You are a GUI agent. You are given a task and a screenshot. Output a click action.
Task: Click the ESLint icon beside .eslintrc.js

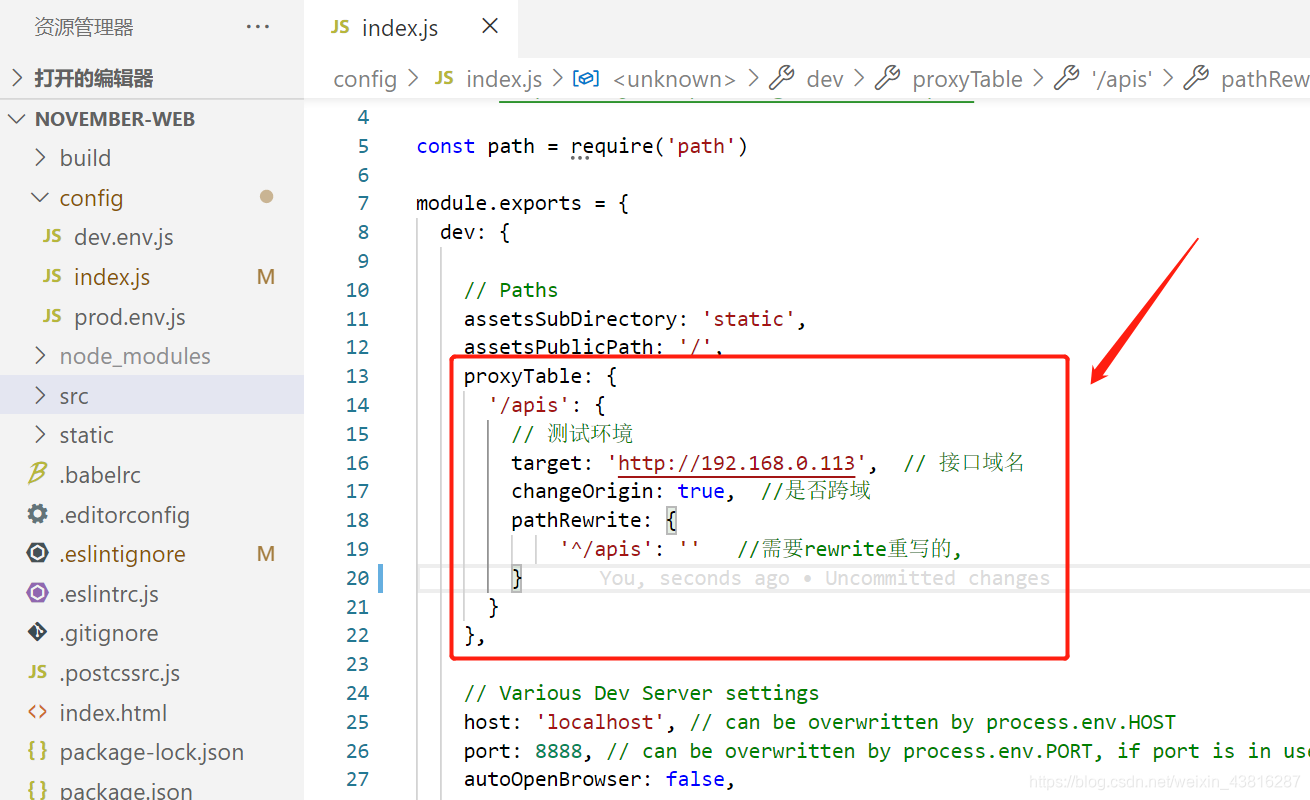pyautogui.click(x=38, y=593)
